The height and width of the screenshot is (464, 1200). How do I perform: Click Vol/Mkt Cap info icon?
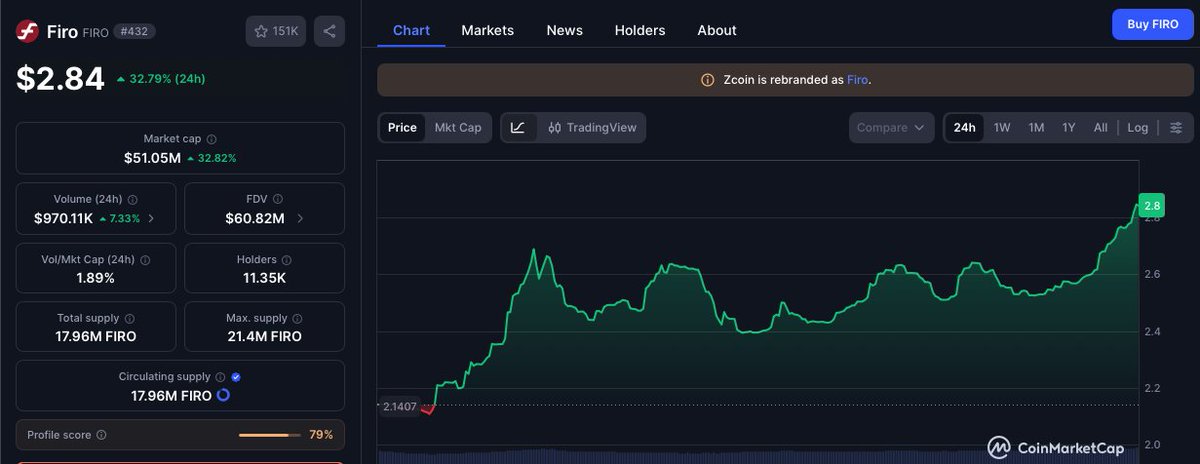point(145,260)
